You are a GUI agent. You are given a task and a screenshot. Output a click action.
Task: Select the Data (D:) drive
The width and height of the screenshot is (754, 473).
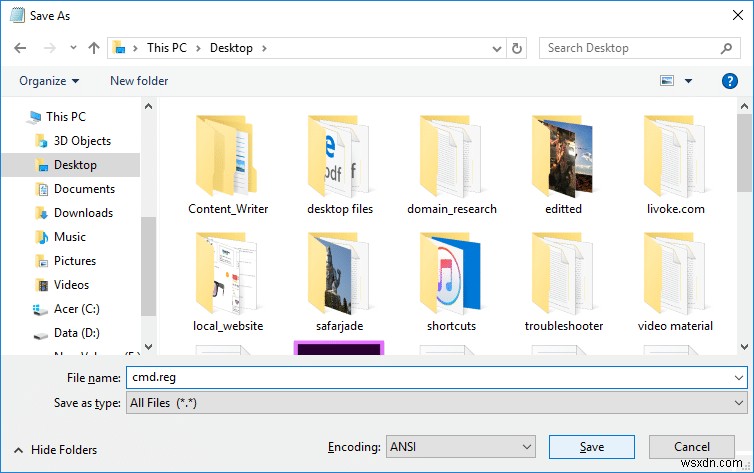coord(76,333)
